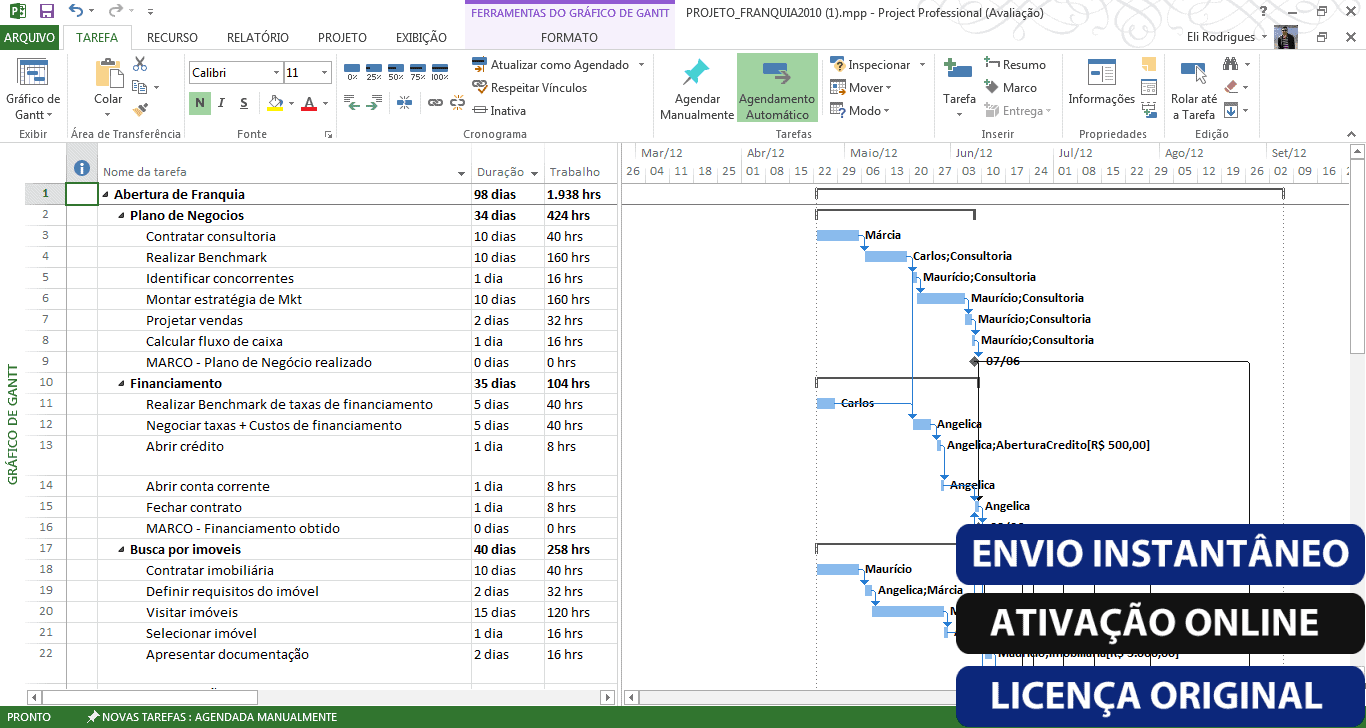Click Add to Timeline icon in Propriedades
1366x728 pixels.
point(1149,110)
